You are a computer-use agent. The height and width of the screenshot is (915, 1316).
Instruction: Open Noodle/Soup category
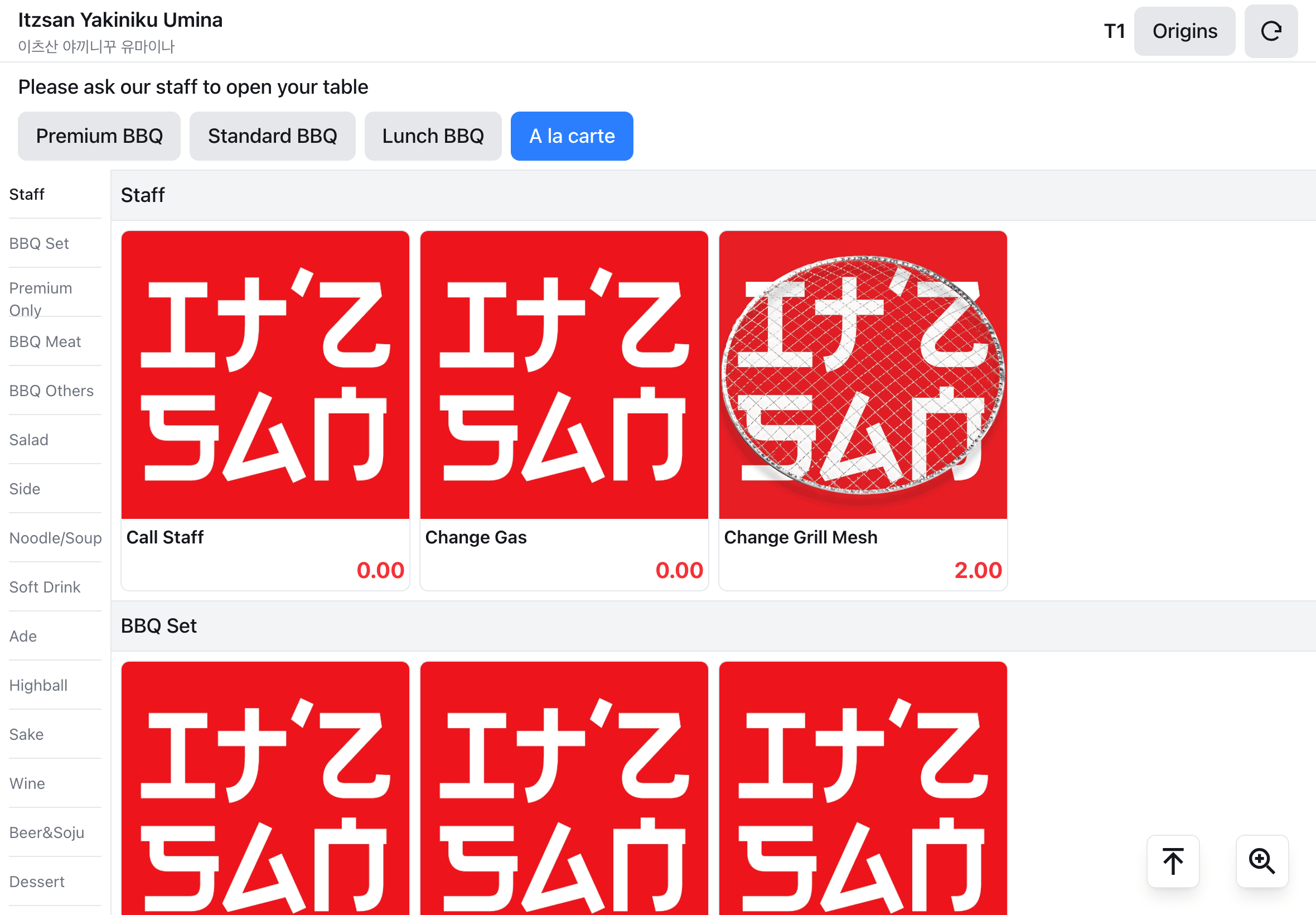pos(55,538)
